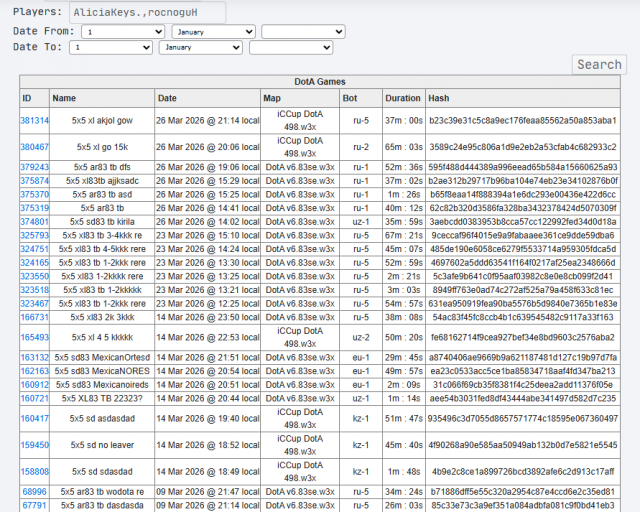The height and width of the screenshot is (512, 640).
Task: Click duration '67m : 21s' cell
Action: coord(404,236)
